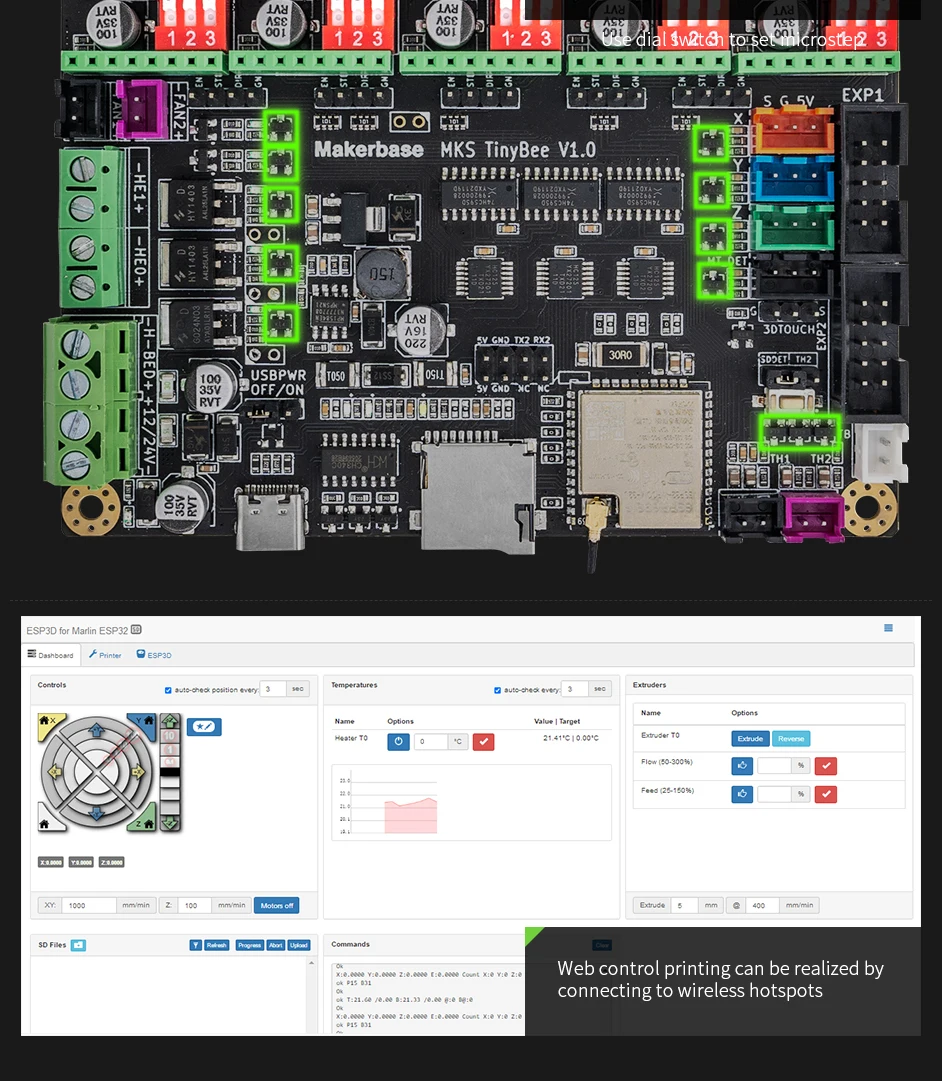Click the firmware info icon beside ESP3D title
This screenshot has height=1081, width=942.
(136, 629)
